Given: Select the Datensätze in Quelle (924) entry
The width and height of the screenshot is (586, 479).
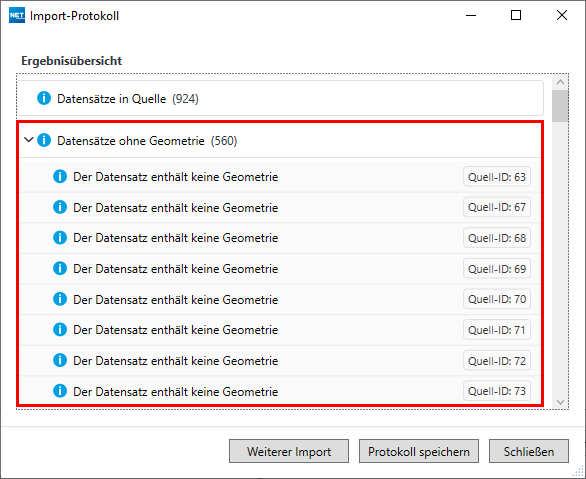Looking at the screenshot, I should coord(280,98).
